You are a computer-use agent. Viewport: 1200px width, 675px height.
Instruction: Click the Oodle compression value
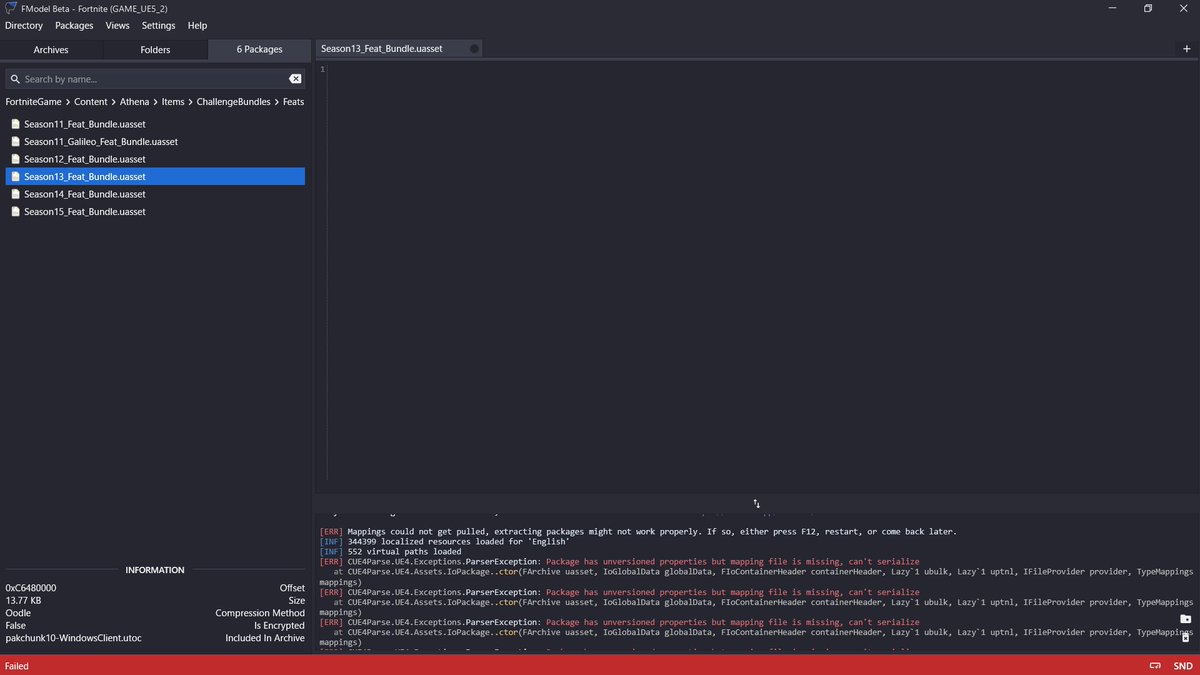click(18, 613)
